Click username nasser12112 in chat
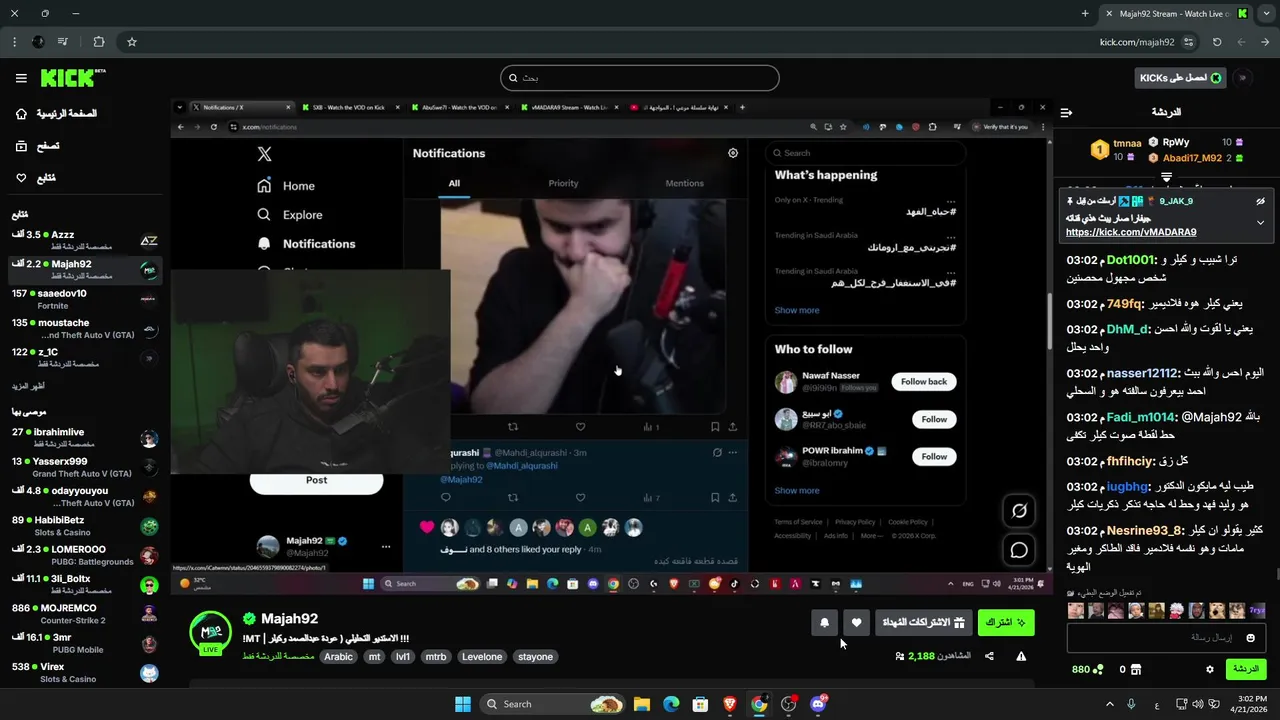Viewport: 1280px width, 720px height. tap(1143, 373)
